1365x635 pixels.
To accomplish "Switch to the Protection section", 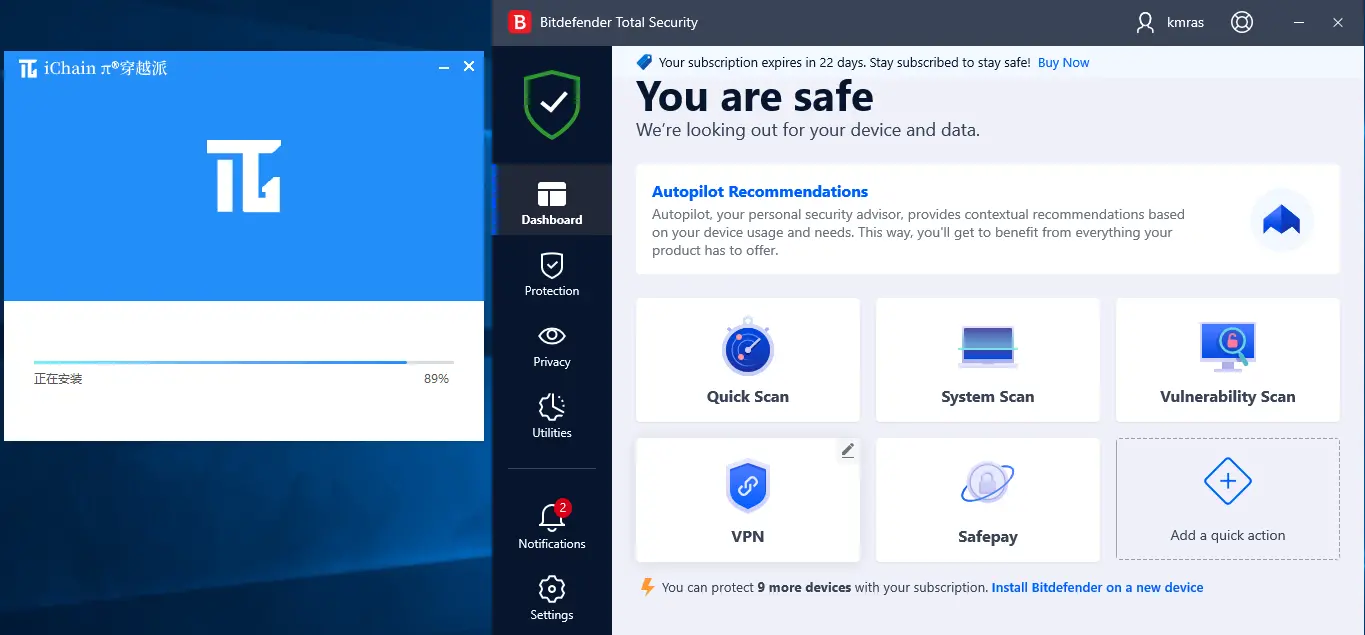I will pyautogui.click(x=552, y=275).
